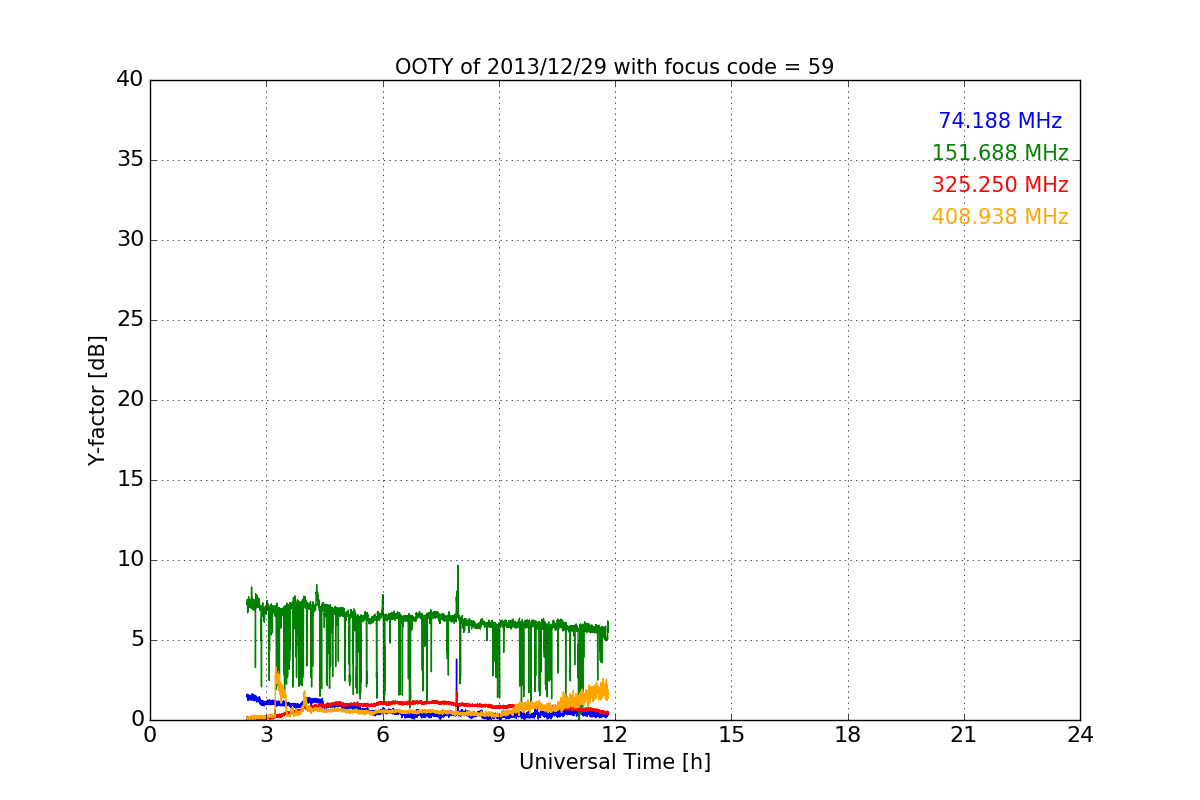1200x800 pixels.
Task: Select the green 151.688 MHz legend label
Action: coord(1000,153)
